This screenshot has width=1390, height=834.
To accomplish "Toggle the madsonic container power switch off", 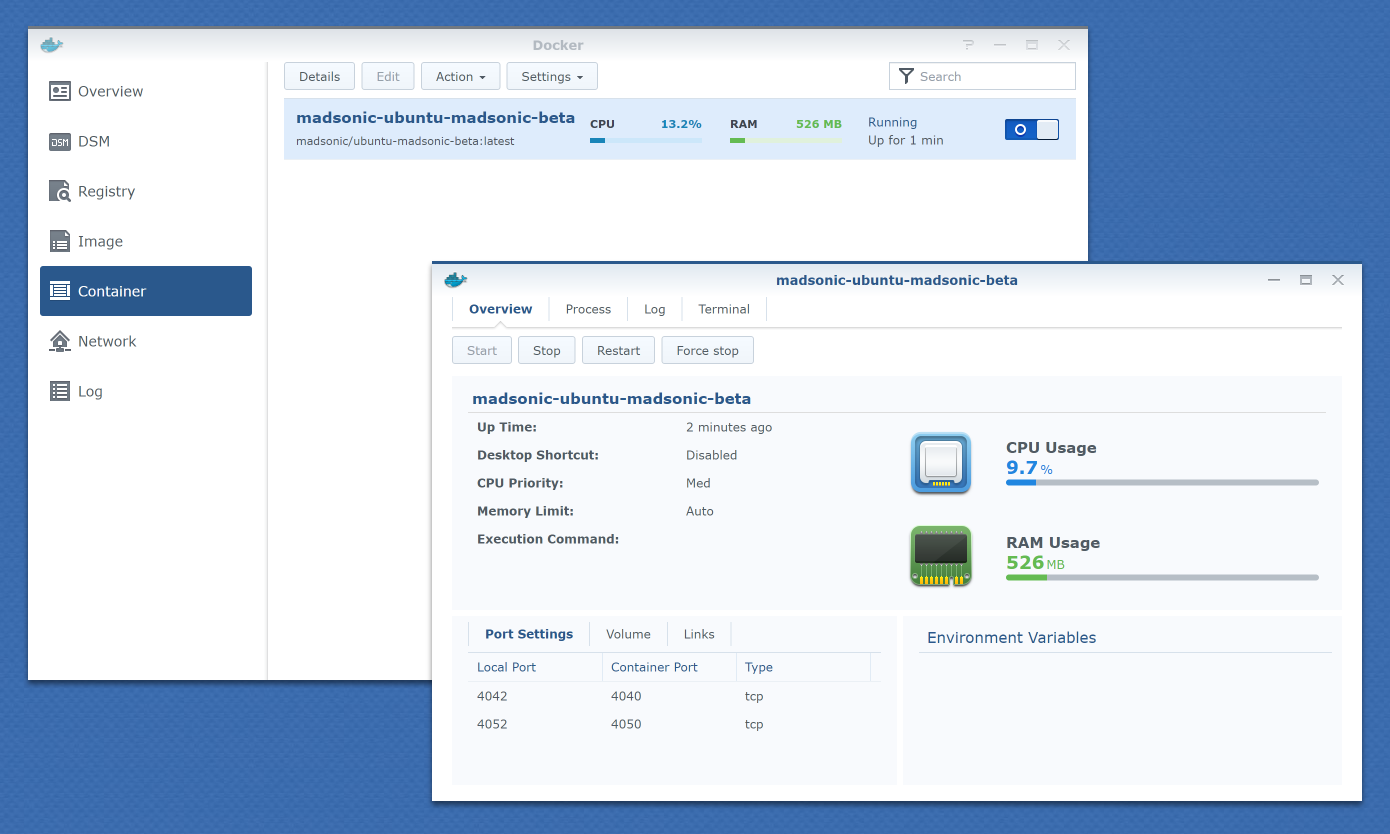I will click(1031, 129).
